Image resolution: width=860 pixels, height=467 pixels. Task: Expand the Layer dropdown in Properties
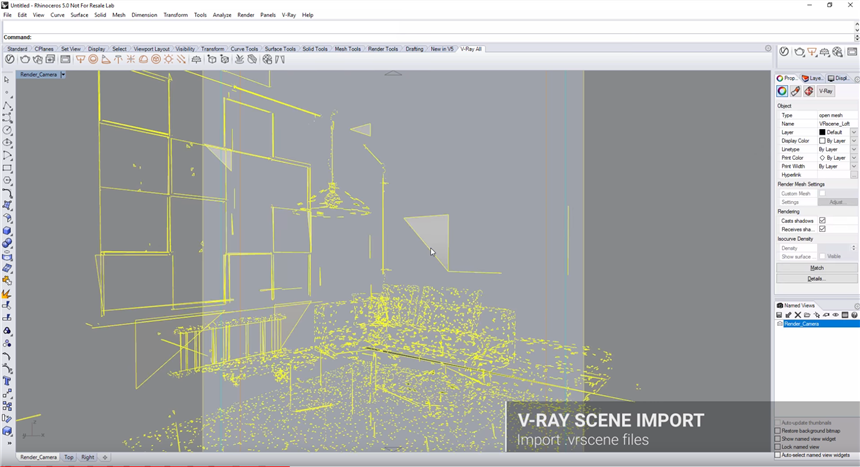[x=853, y=132]
